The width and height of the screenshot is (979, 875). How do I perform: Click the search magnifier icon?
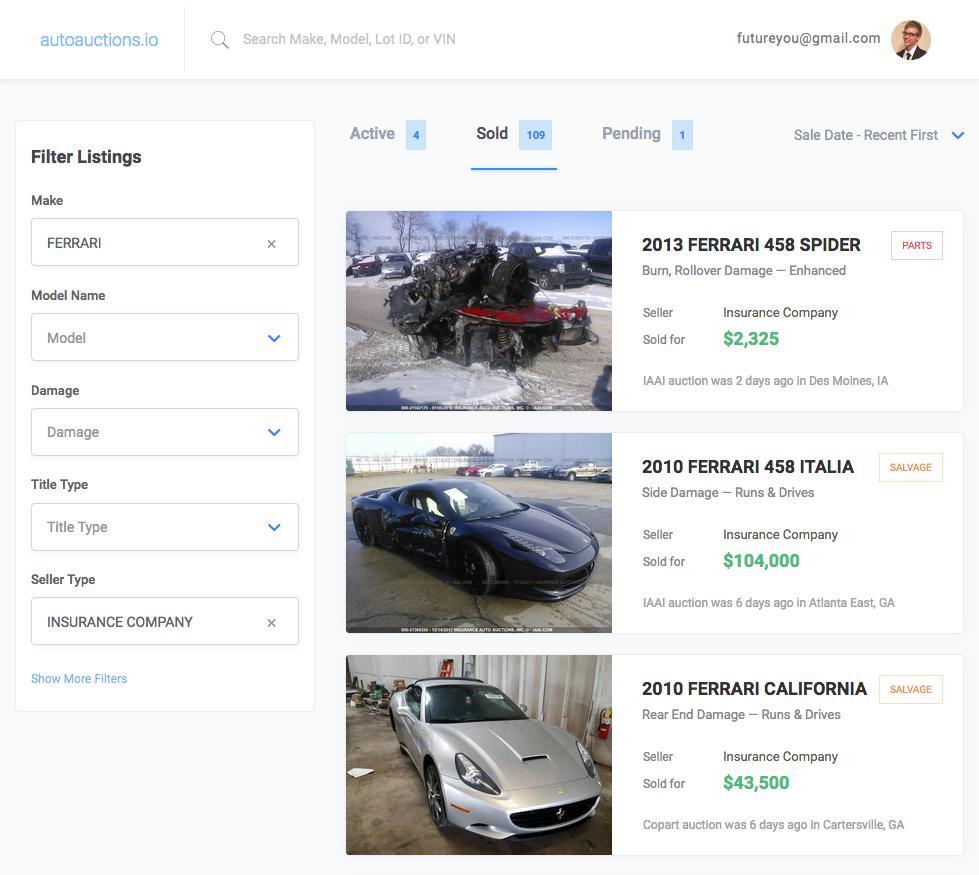219,39
